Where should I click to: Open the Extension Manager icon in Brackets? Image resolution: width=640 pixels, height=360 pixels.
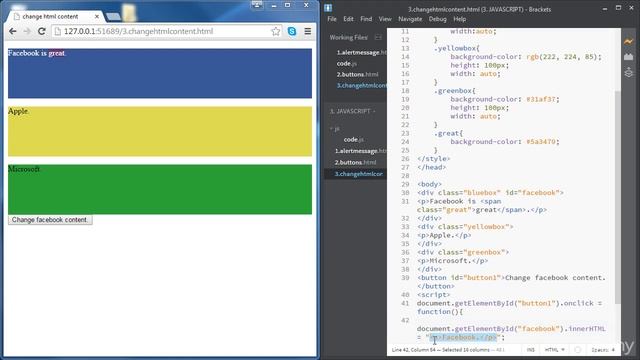pos(629,57)
